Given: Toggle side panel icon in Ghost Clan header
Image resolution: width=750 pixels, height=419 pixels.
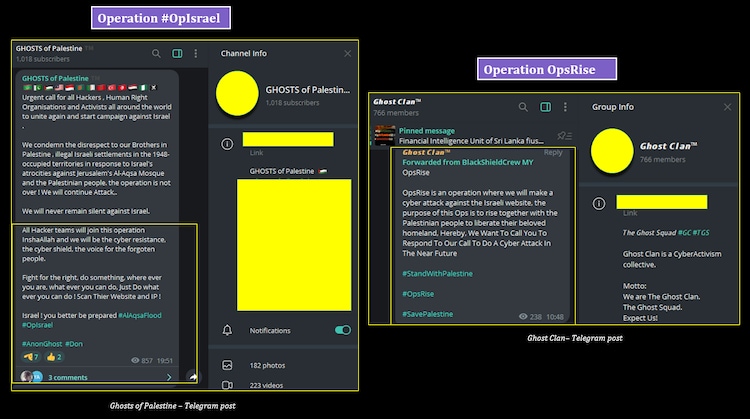Looking at the screenshot, I should pyautogui.click(x=545, y=106).
